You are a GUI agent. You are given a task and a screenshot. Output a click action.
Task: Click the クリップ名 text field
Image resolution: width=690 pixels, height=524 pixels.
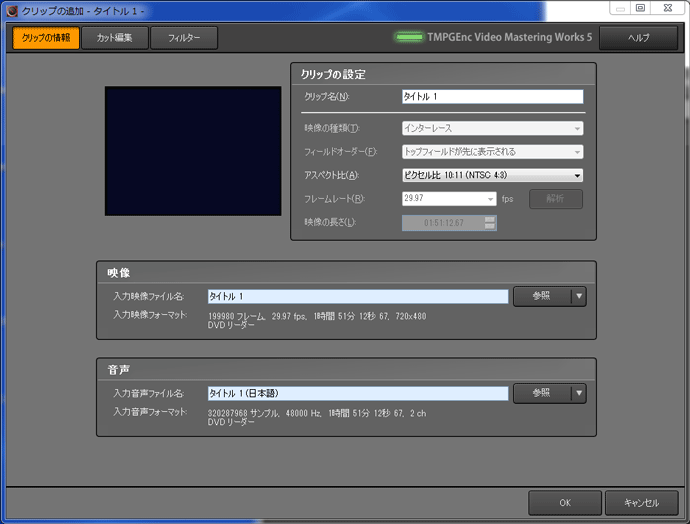point(491,97)
